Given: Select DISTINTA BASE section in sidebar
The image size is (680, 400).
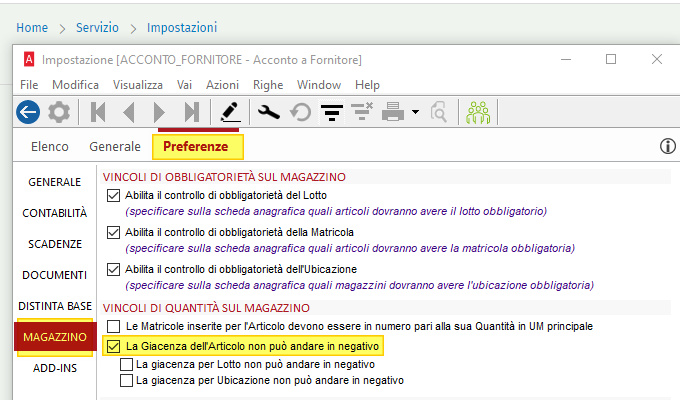Looking at the screenshot, I should tap(55, 306).
